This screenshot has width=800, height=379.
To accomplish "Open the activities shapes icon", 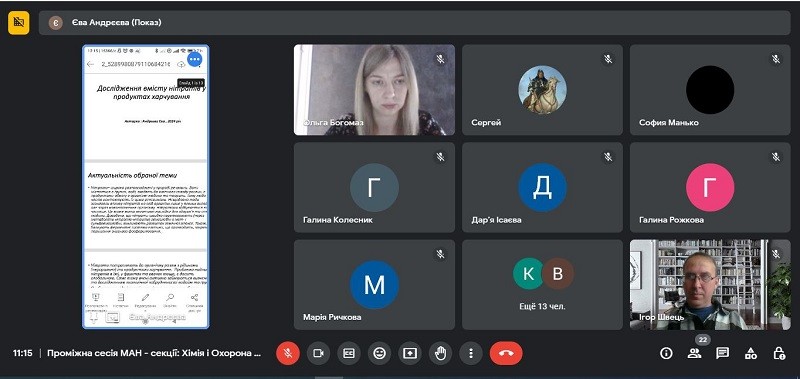I will tap(751, 353).
